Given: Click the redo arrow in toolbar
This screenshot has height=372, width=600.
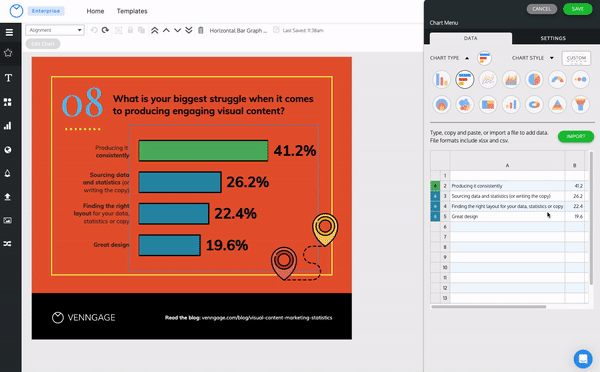Looking at the screenshot, I should tap(105, 30).
